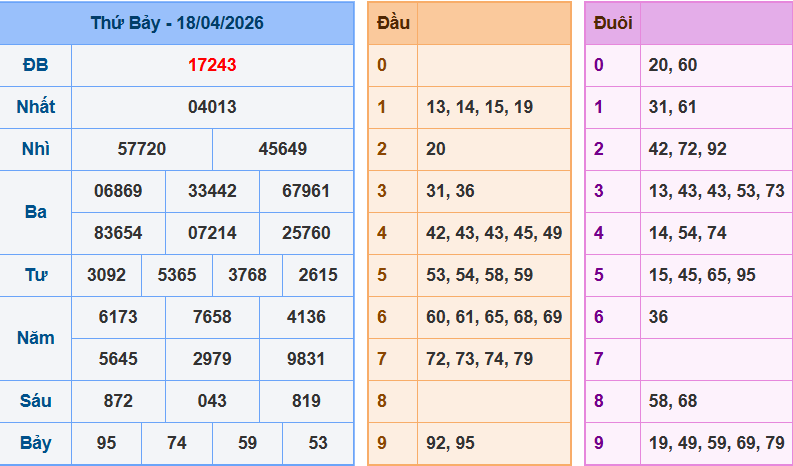
Task: Select the fourth prize number 5365
Action: pyautogui.click(x=176, y=275)
